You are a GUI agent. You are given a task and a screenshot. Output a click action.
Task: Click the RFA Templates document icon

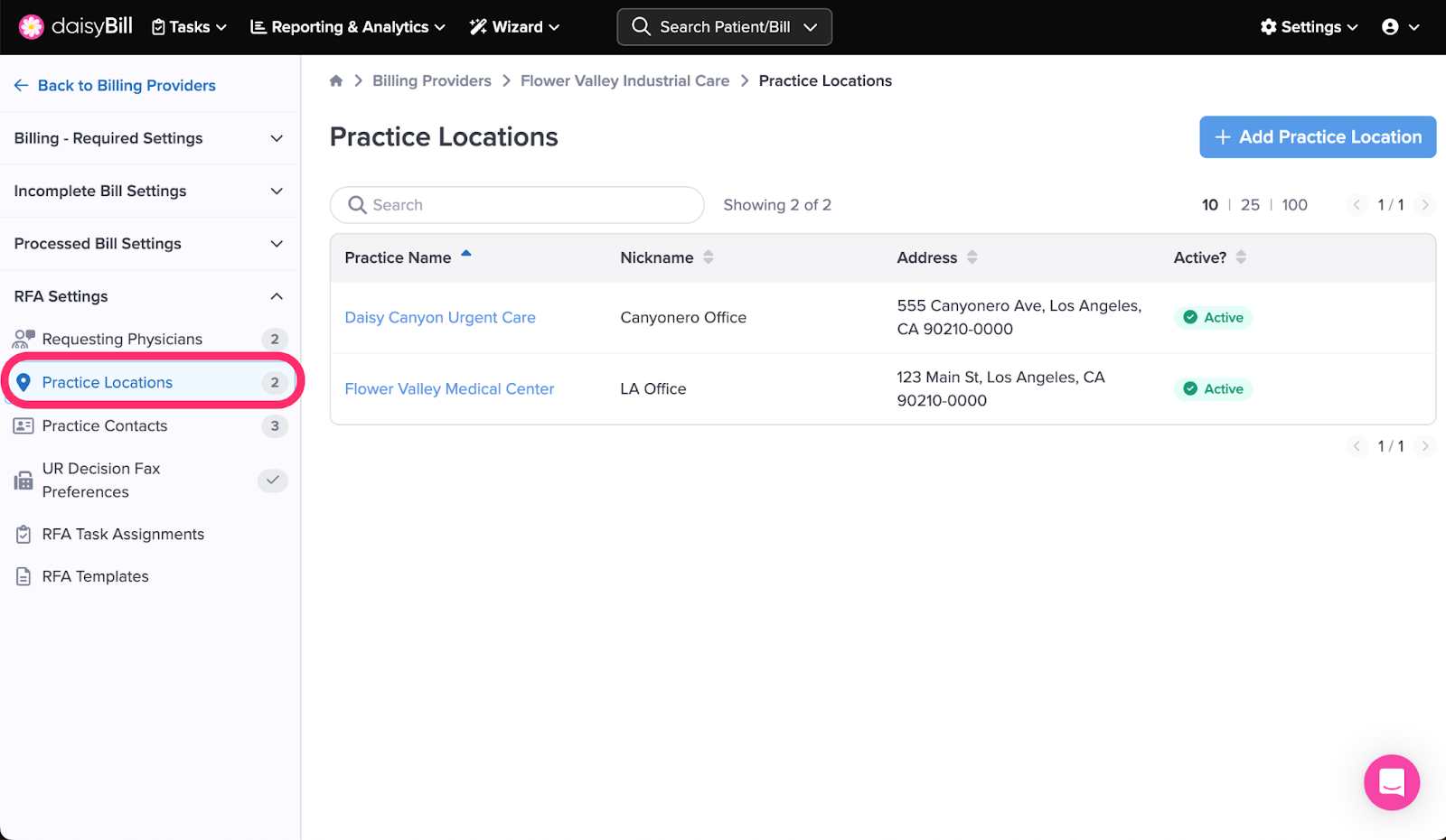click(x=23, y=576)
